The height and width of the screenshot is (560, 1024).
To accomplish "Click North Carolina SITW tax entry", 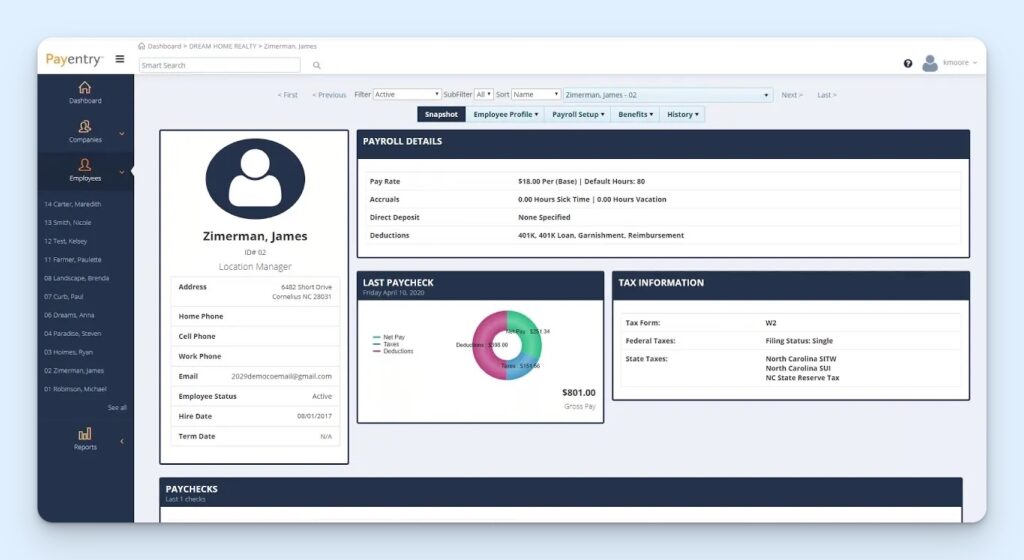I will [x=801, y=359].
